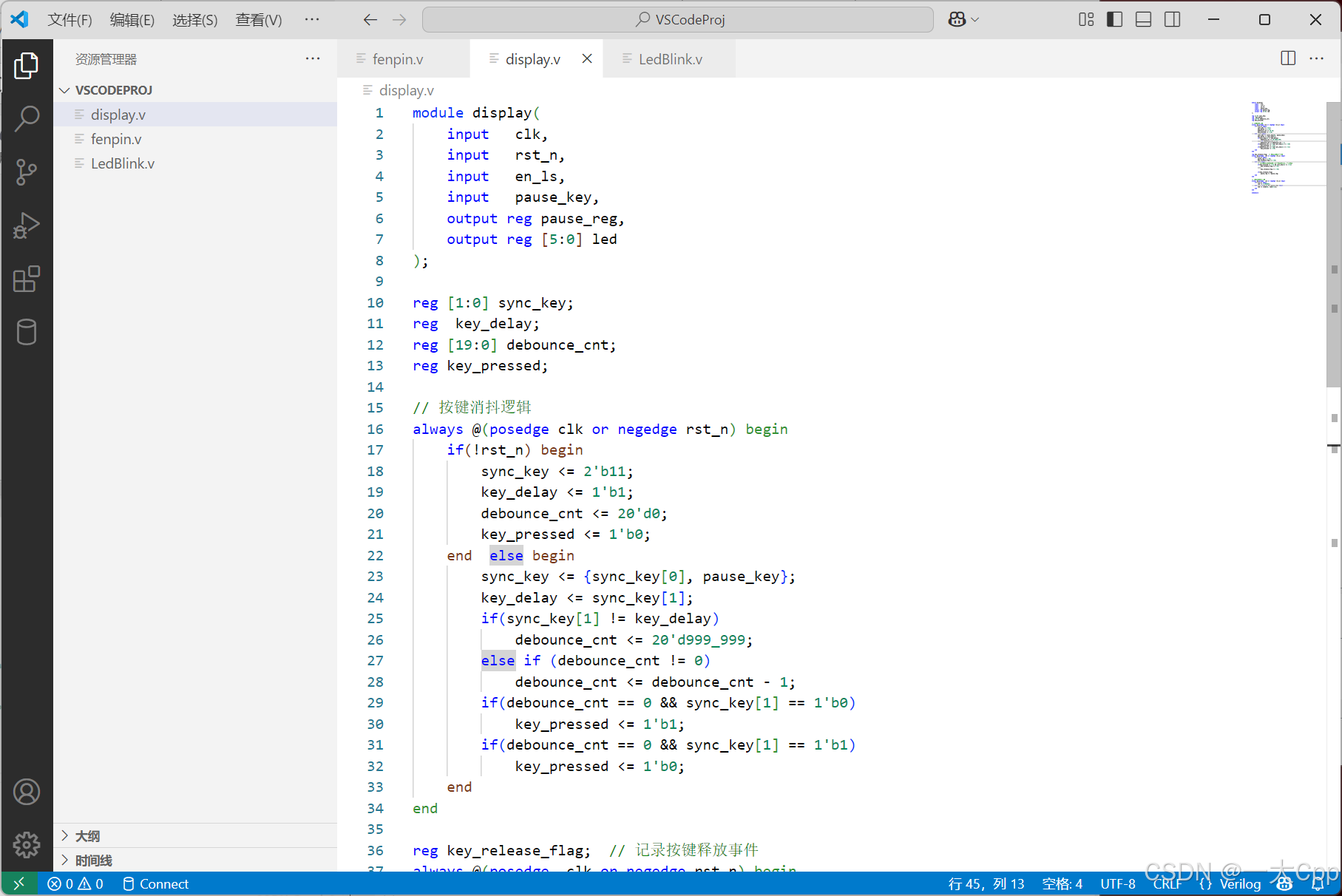1342x896 pixels.
Task: Open Run and Debug view
Action: (x=27, y=225)
